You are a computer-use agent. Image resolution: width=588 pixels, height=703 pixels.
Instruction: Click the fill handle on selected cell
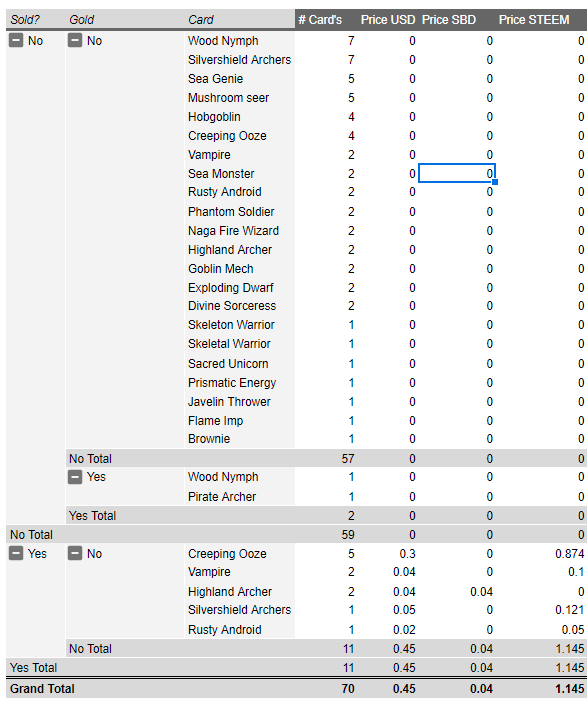pyautogui.click(x=495, y=182)
